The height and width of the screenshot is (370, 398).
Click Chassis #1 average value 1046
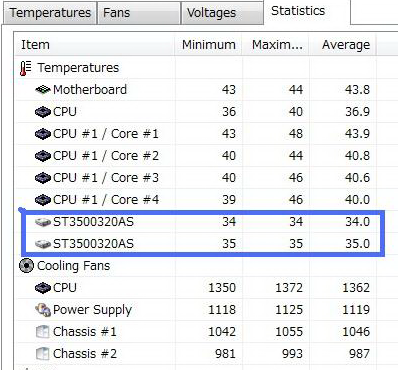pyautogui.click(x=356, y=332)
